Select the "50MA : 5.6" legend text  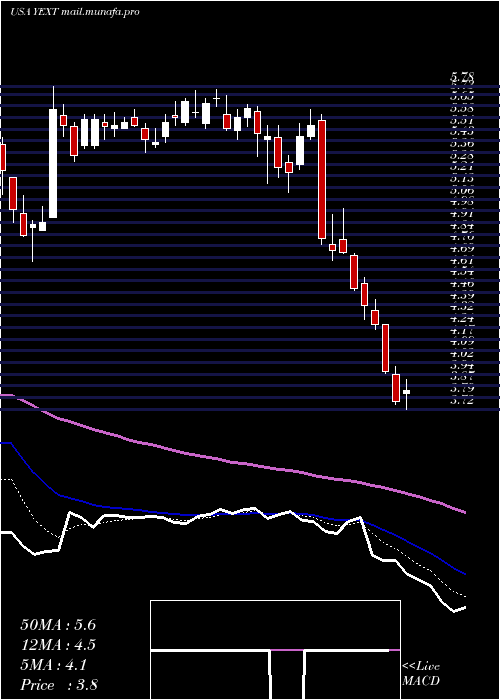pyautogui.click(x=58, y=625)
